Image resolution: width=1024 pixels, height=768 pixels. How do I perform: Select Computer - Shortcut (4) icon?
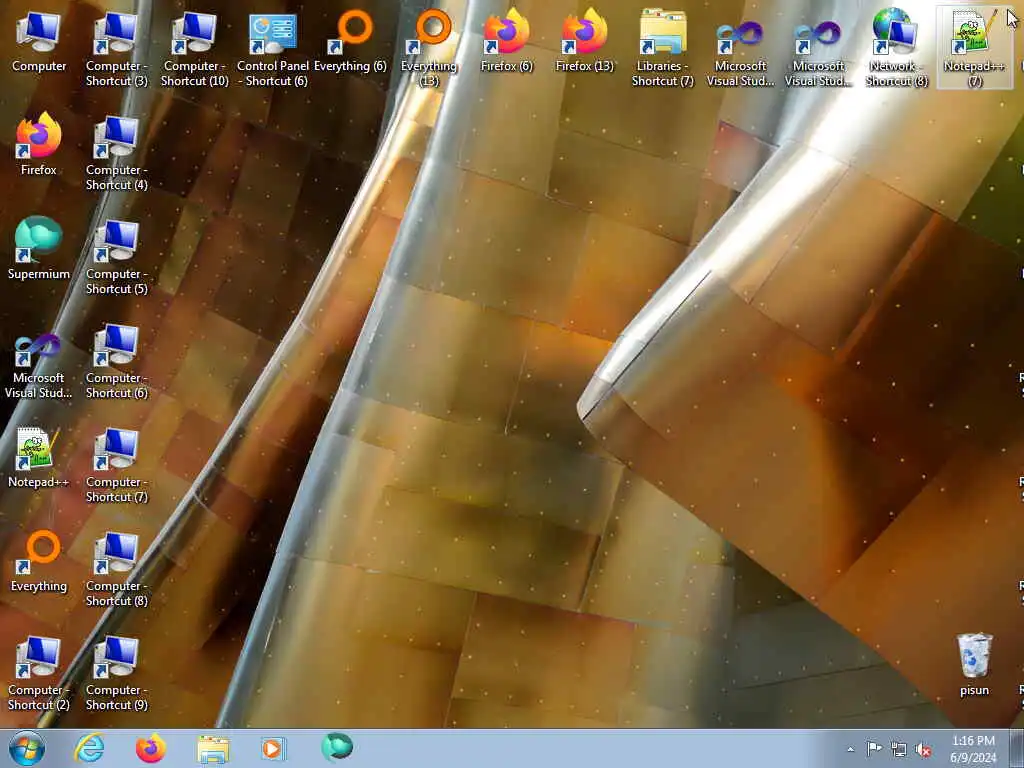pyautogui.click(x=117, y=153)
